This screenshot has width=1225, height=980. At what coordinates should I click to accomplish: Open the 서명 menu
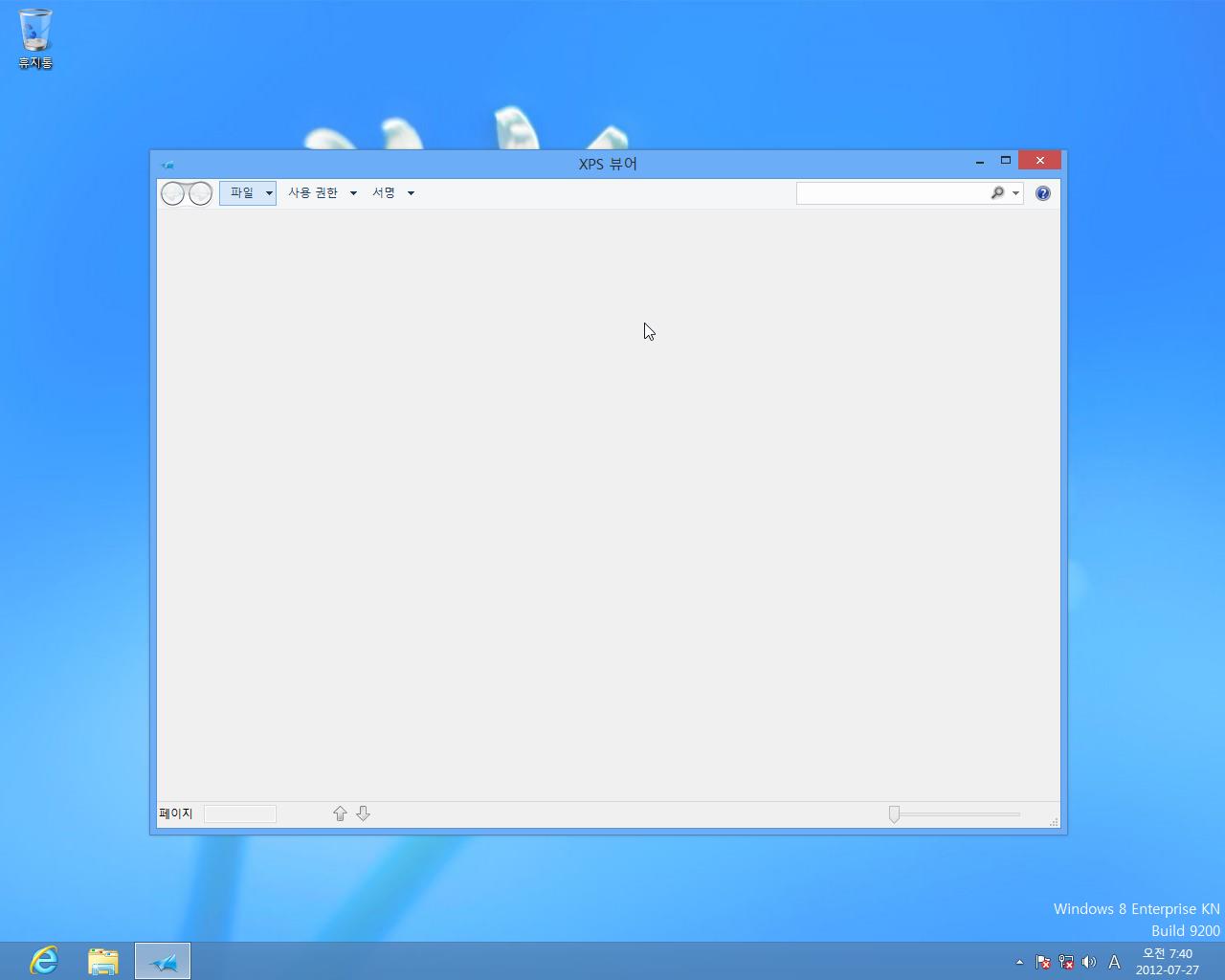click(x=392, y=193)
